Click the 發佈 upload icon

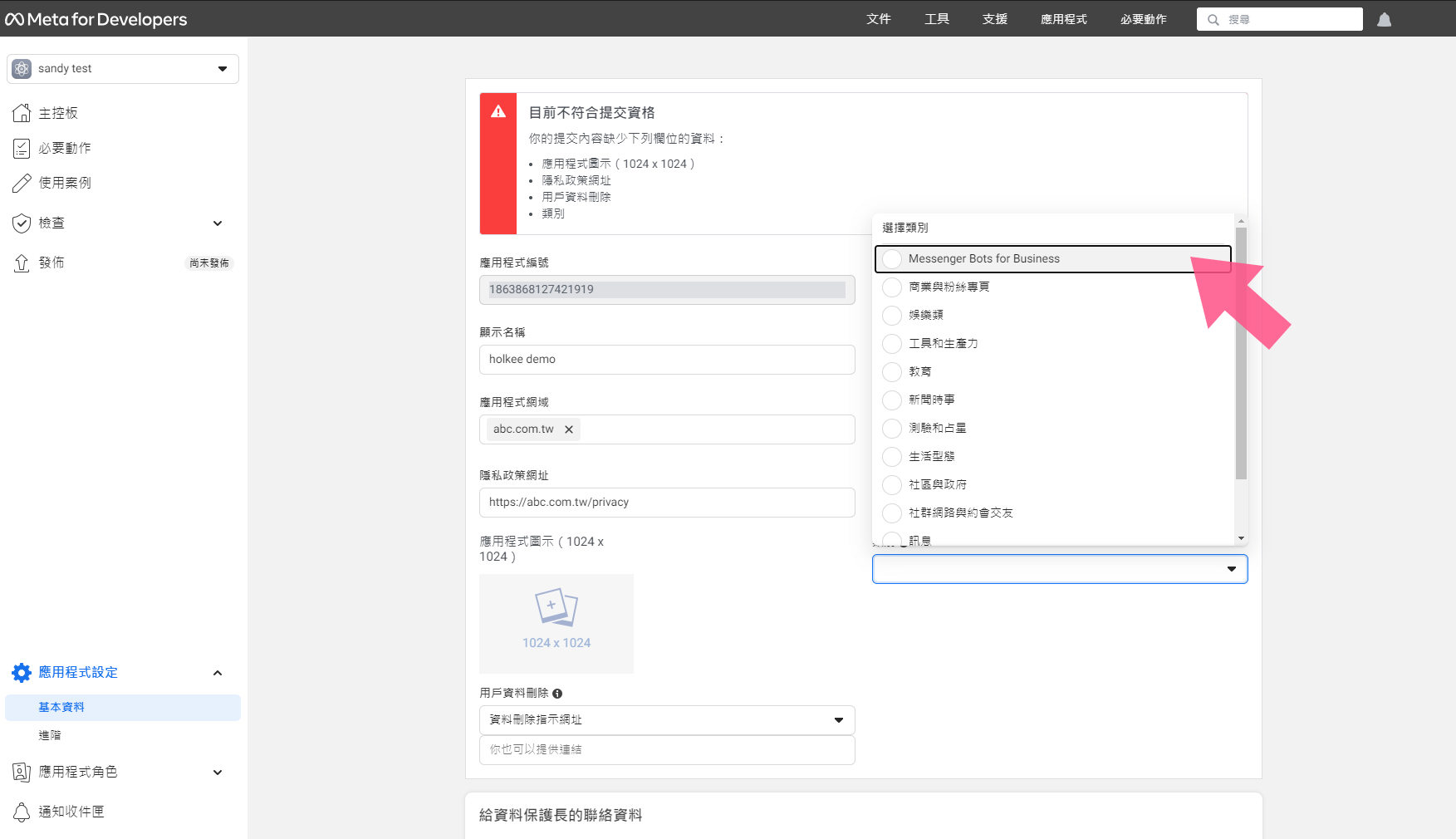(22, 262)
